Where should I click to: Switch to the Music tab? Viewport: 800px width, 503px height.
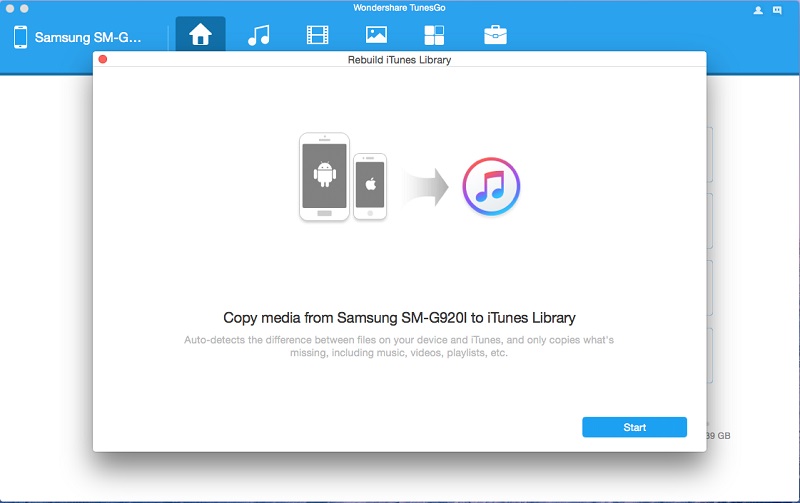pos(259,36)
